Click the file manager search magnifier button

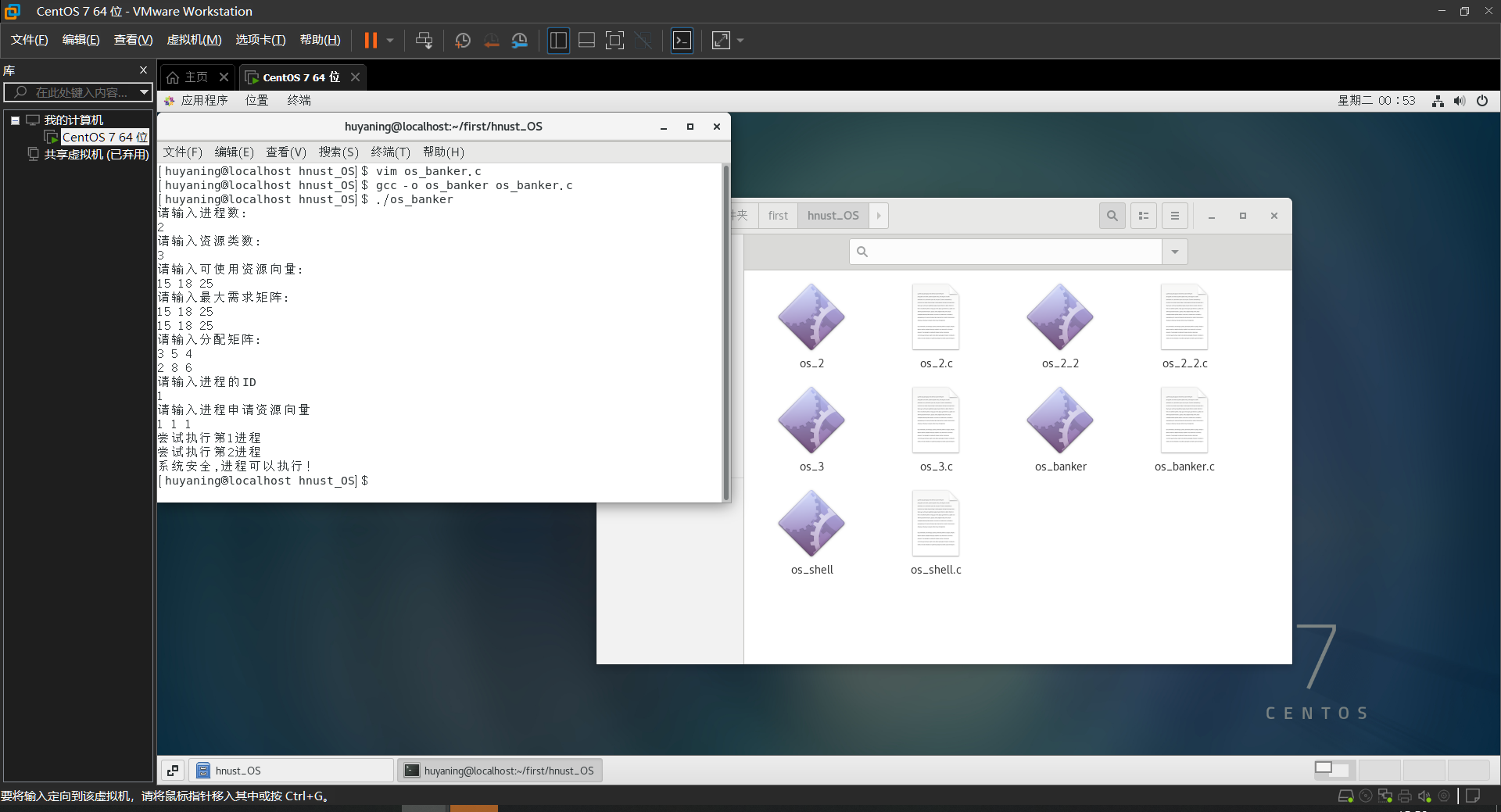point(1112,216)
